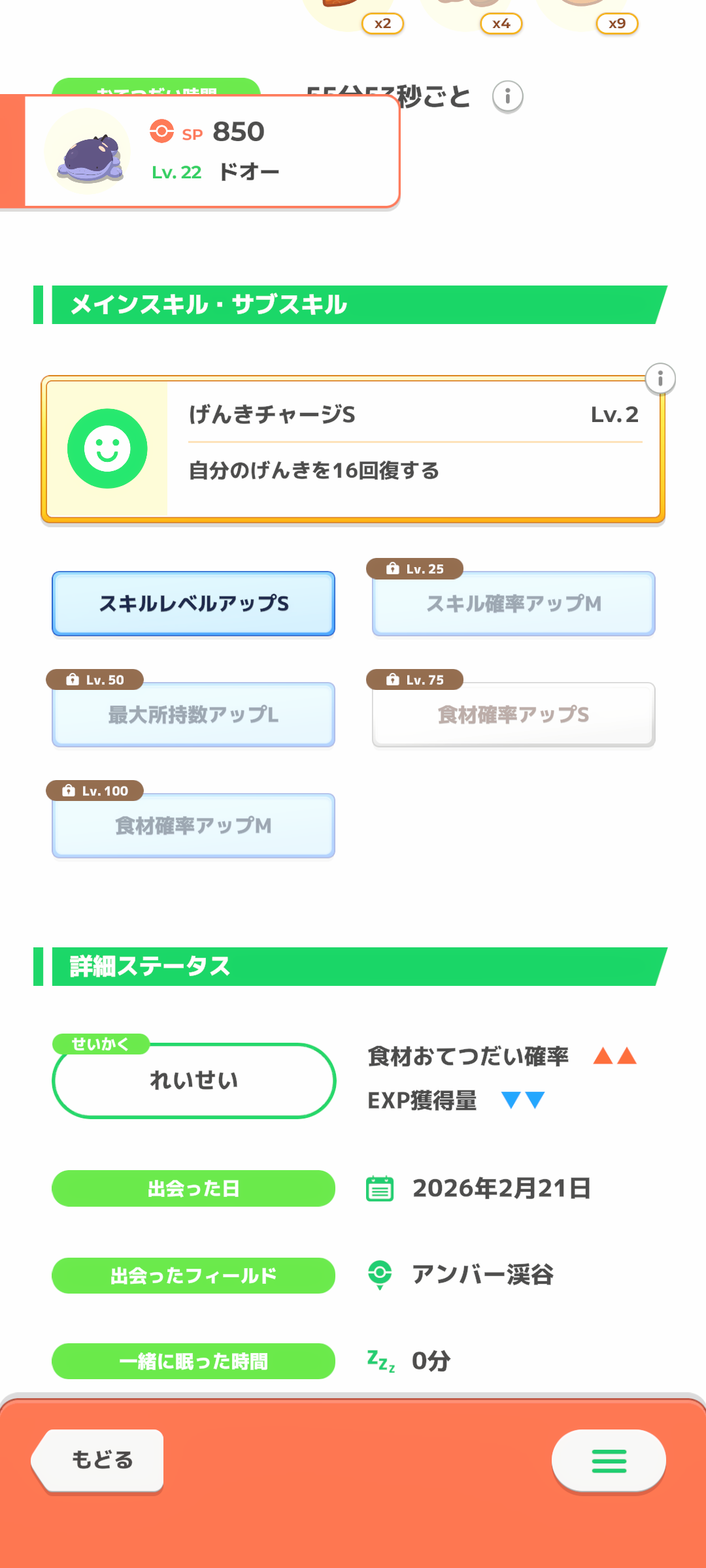Tap the Zzz sleep time icon
This screenshot has height=1568, width=706.
(381, 1361)
